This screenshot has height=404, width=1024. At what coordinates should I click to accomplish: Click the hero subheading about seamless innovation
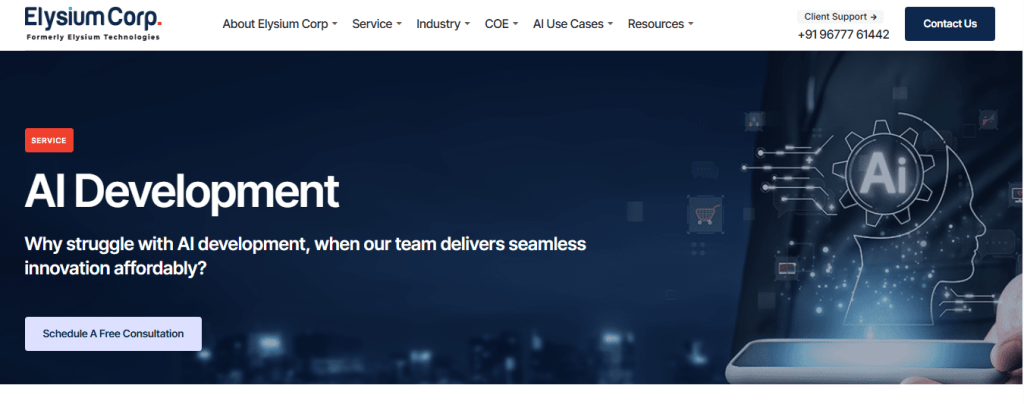(305, 256)
